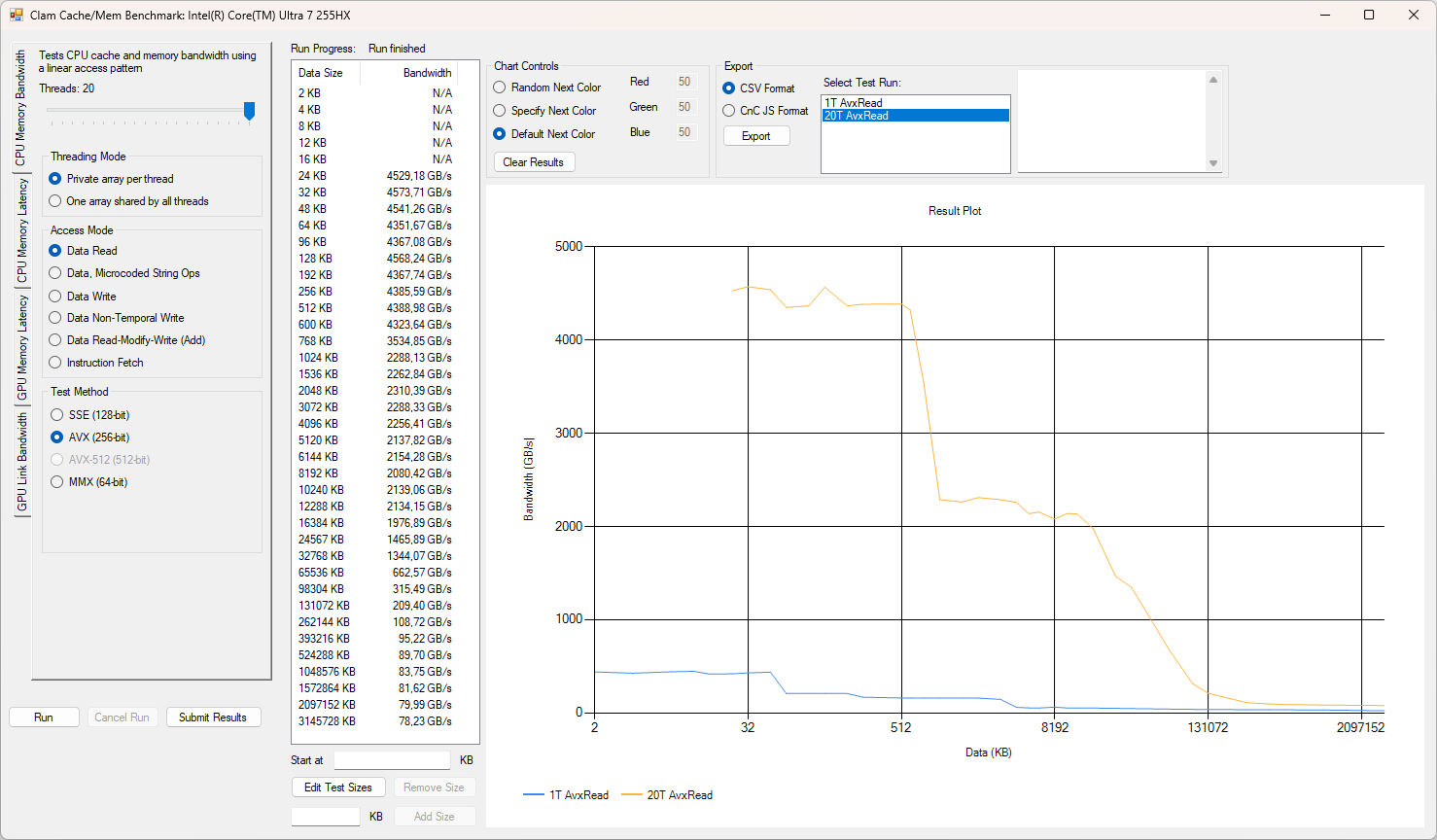The height and width of the screenshot is (840, 1437).
Task: Click the Threads slider handle
Action: [249, 111]
